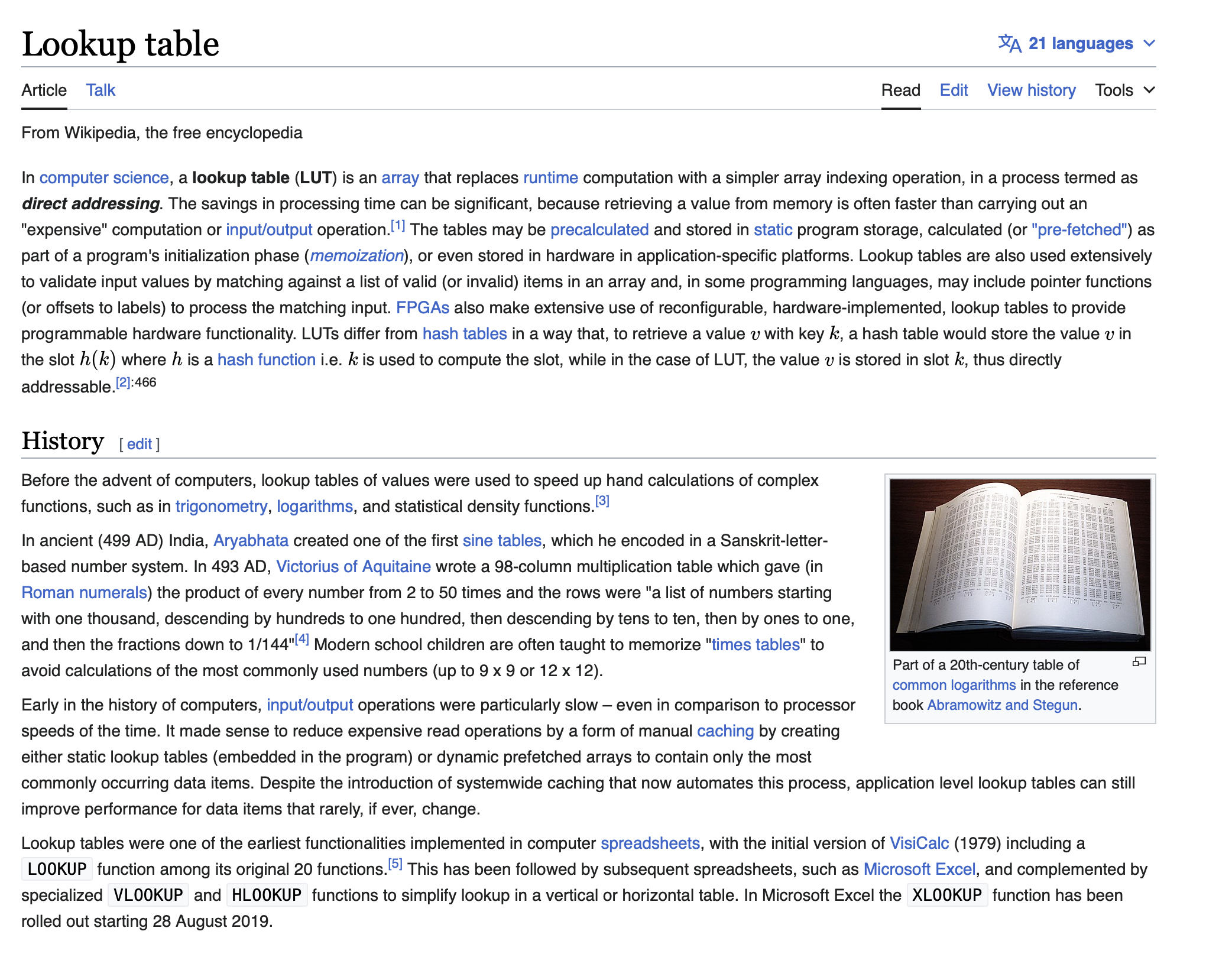Click the bold "direct addressing" text
This screenshot has height=954, width=1232.
coord(90,203)
